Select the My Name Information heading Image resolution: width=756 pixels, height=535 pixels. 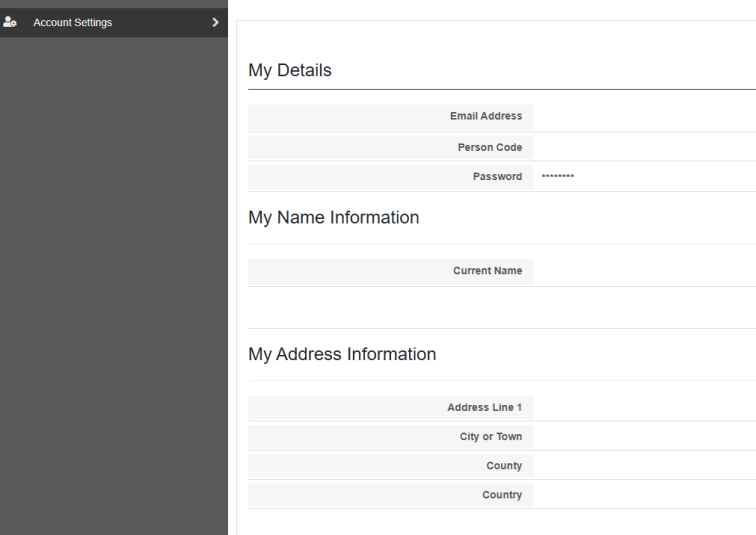coord(334,217)
